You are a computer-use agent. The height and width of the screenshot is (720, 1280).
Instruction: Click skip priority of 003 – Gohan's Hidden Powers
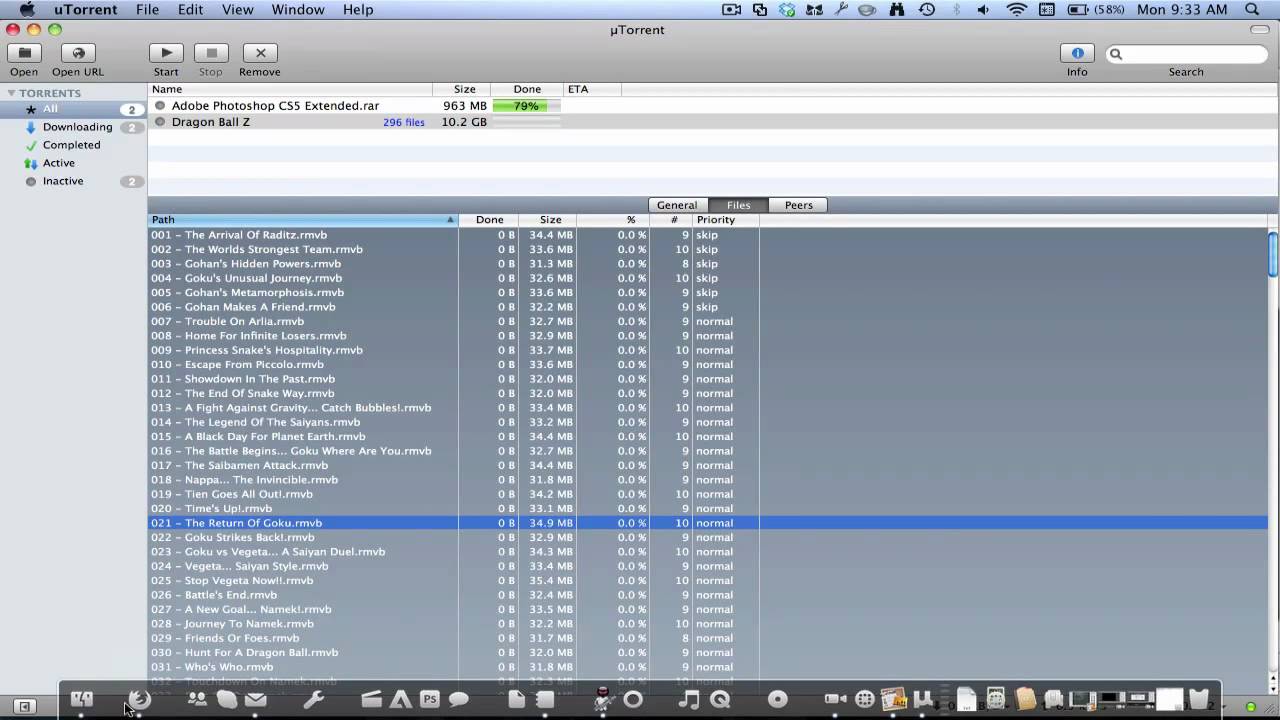707,264
